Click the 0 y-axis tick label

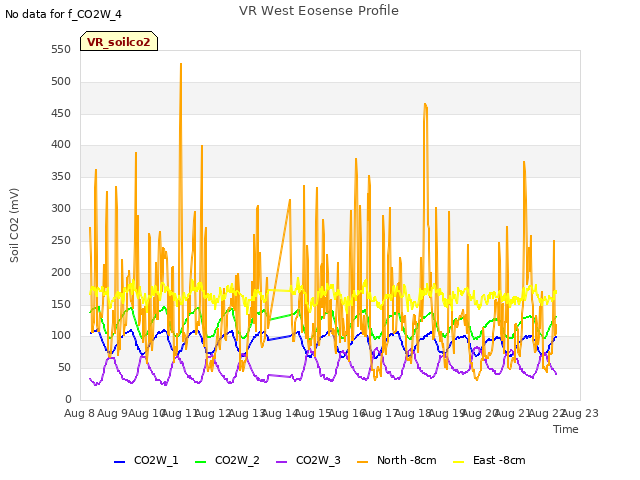(x=68, y=399)
